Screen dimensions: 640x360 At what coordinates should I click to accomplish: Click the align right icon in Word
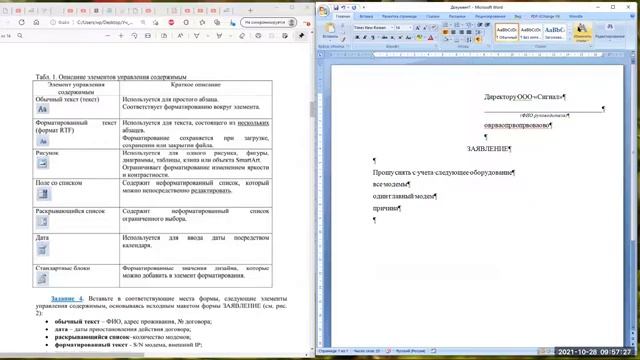[461, 32]
